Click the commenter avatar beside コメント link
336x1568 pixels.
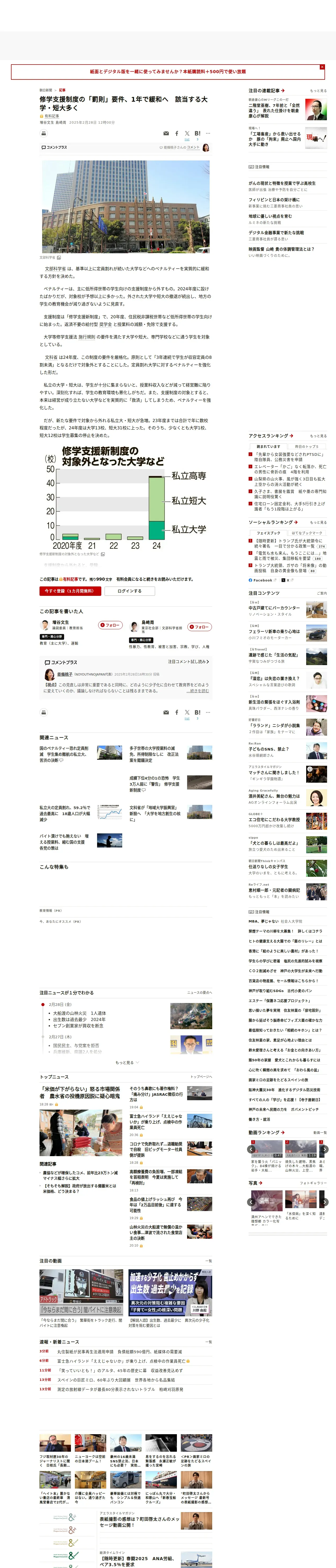pos(206,147)
